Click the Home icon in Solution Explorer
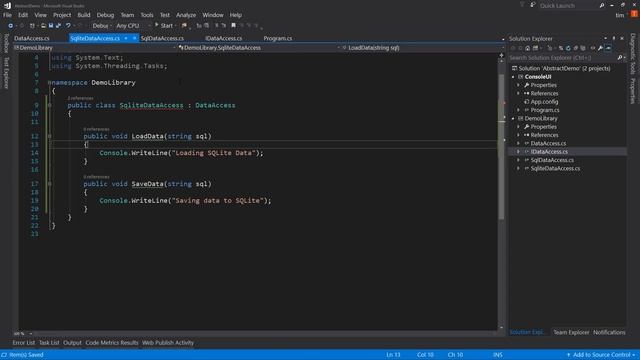This screenshot has height=360, width=640. 528,48
